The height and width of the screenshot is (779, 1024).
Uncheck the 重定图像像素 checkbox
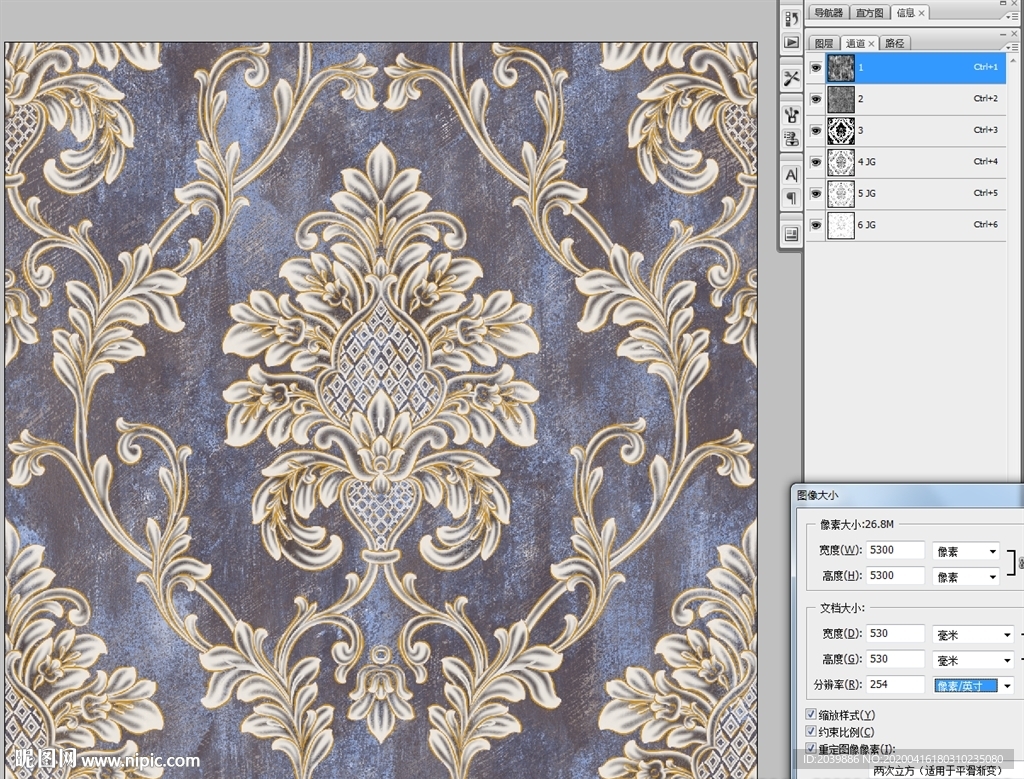click(811, 748)
